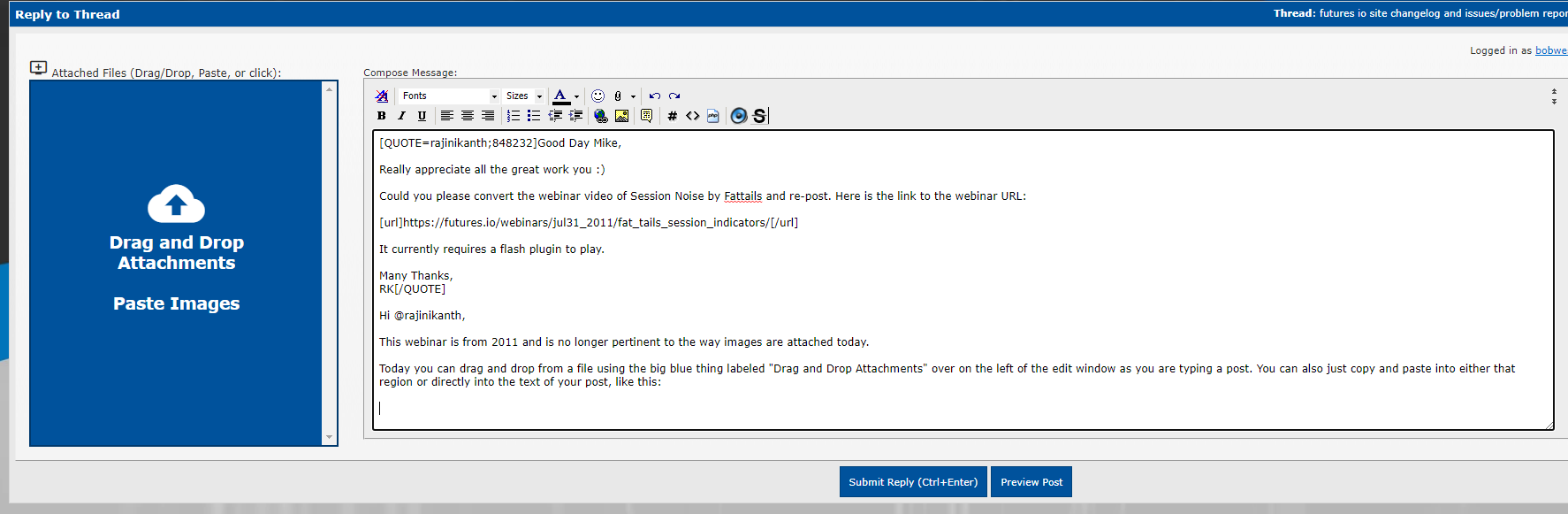Click the insert image icon
1568x514 pixels.
(622, 116)
